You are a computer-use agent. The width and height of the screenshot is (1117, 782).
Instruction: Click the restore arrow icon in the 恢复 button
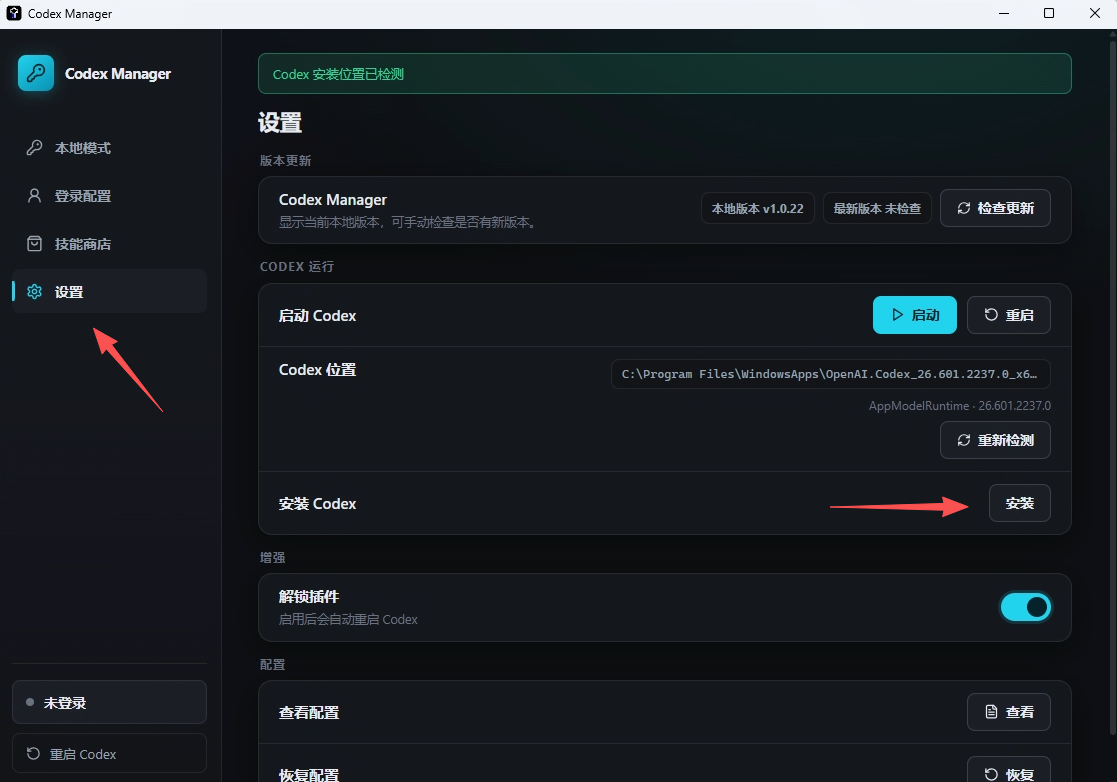point(991,774)
